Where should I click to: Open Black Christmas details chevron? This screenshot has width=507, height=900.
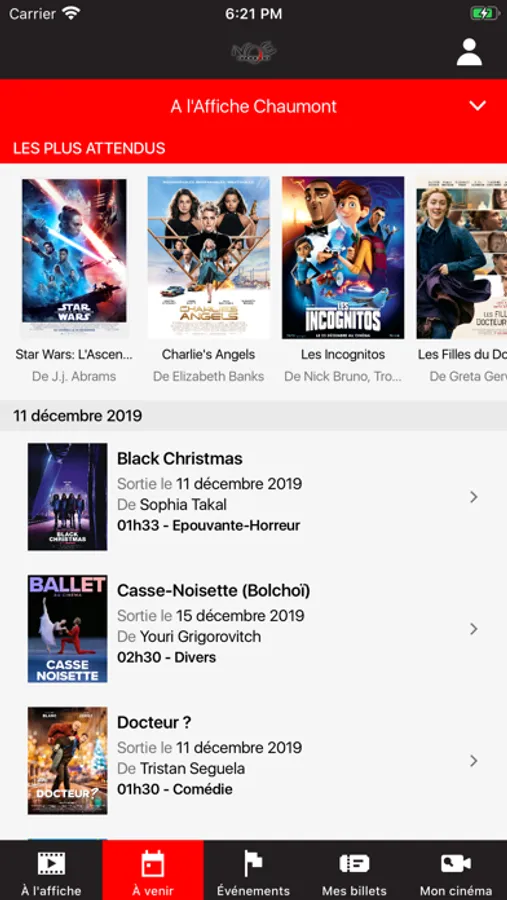474,497
